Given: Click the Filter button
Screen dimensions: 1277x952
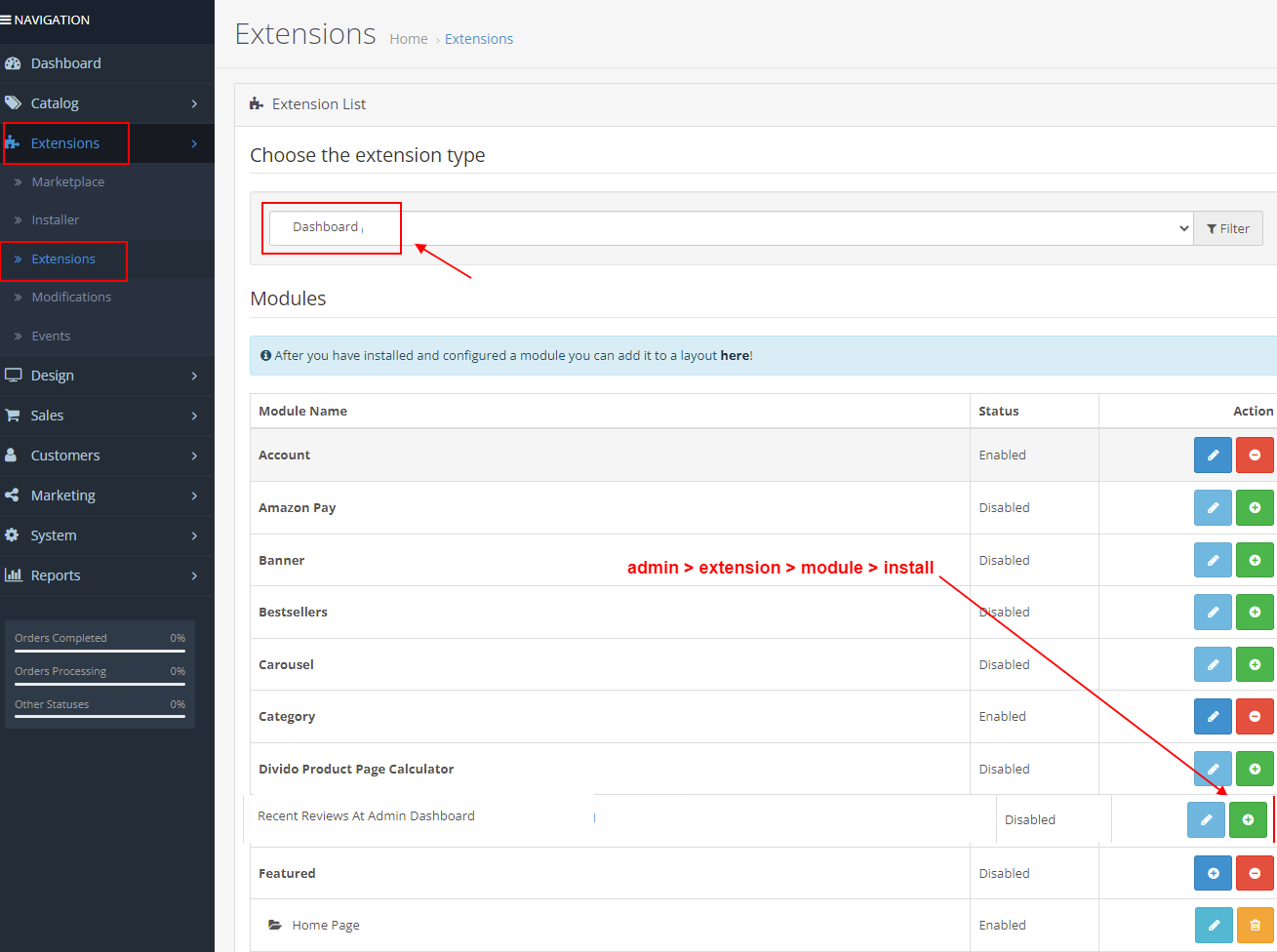Looking at the screenshot, I should pyautogui.click(x=1228, y=227).
